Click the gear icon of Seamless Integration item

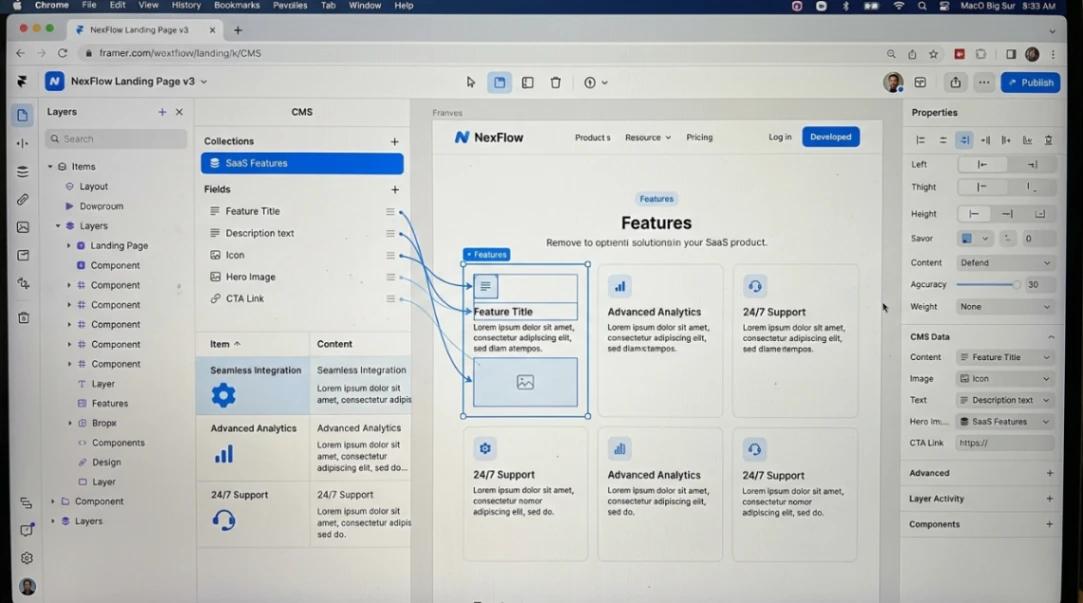tap(223, 395)
